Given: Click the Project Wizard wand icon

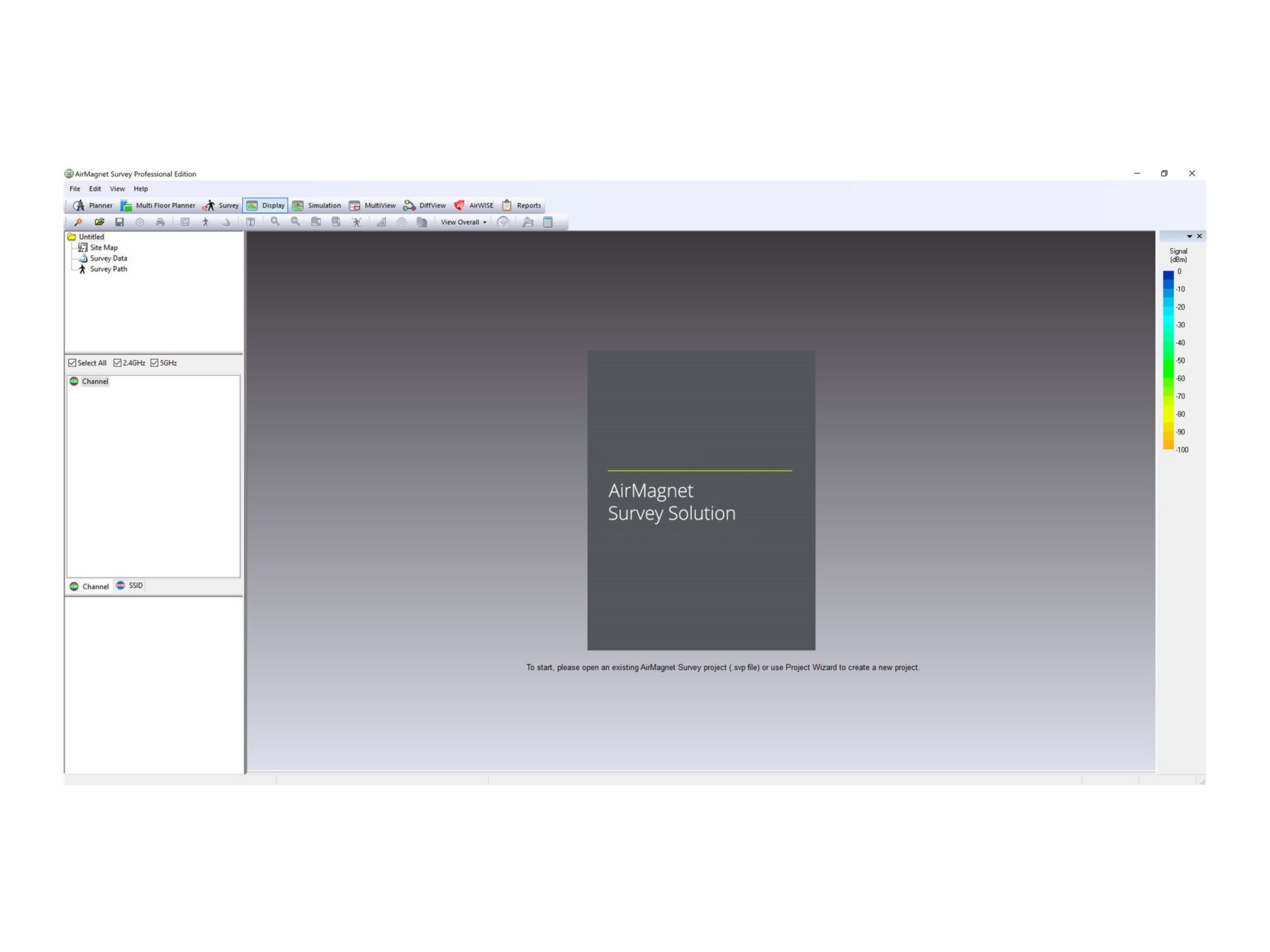Looking at the screenshot, I should [x=78, y=222].
